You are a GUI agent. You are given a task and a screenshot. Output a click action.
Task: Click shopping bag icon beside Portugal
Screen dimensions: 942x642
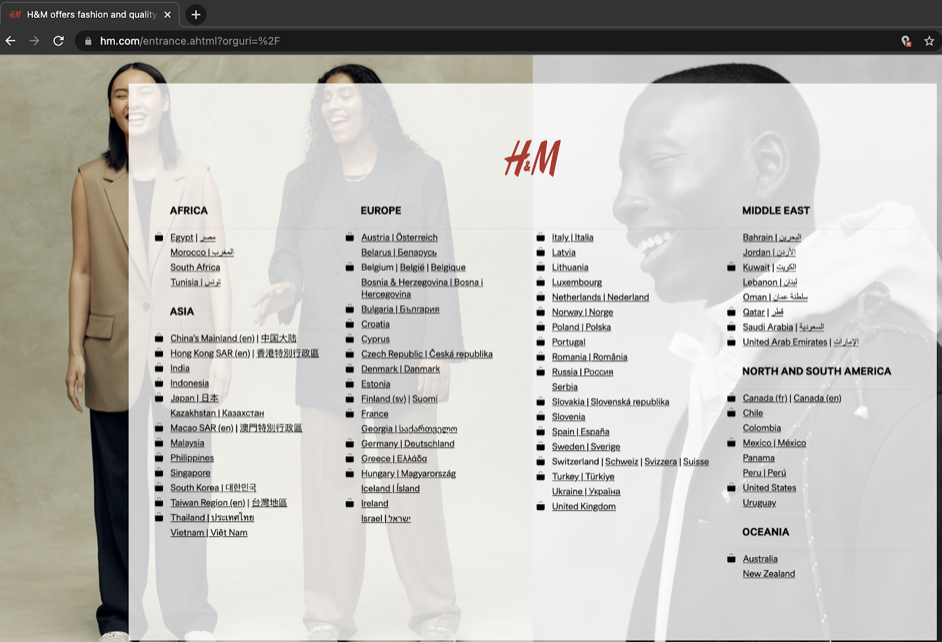tap(541, 342)
